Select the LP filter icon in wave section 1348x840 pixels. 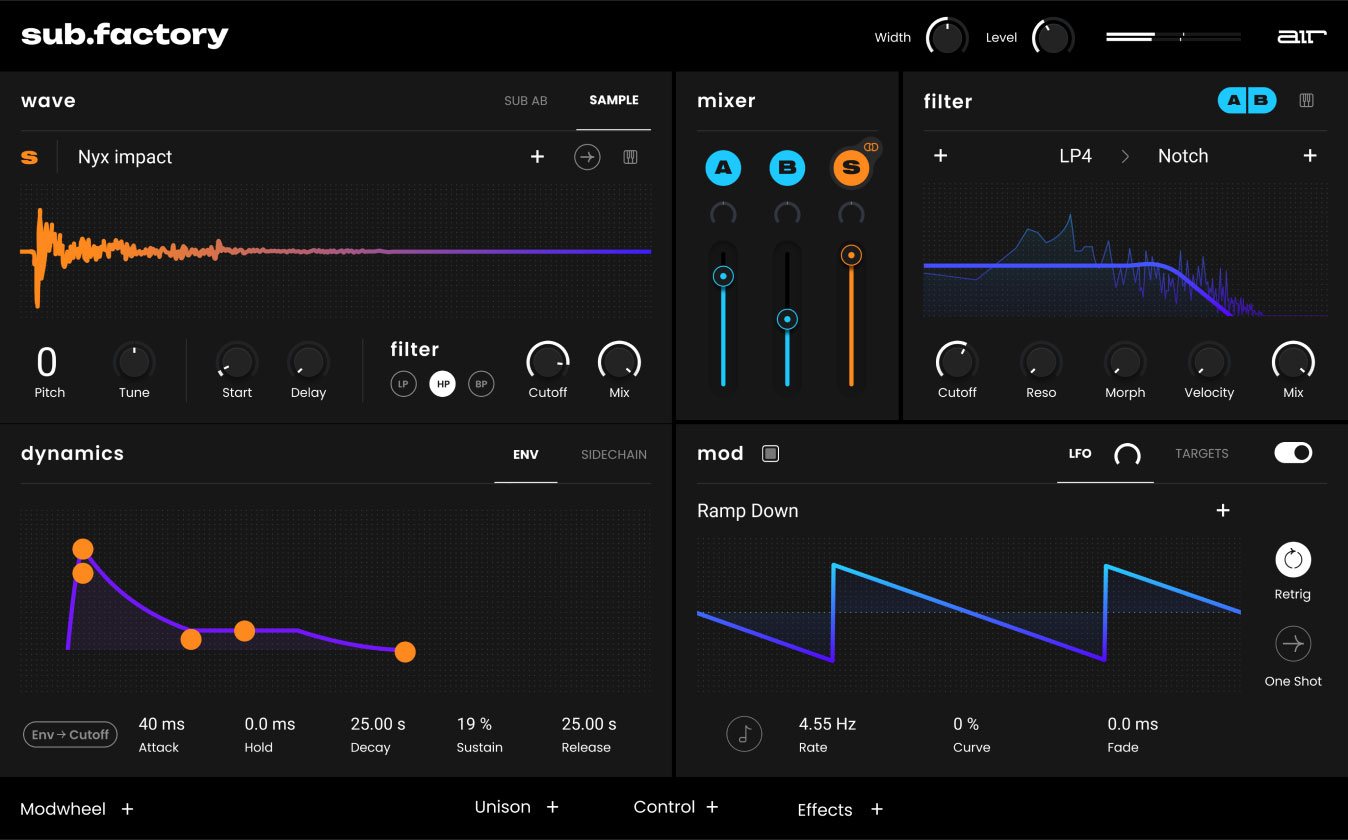coord(403,383)
